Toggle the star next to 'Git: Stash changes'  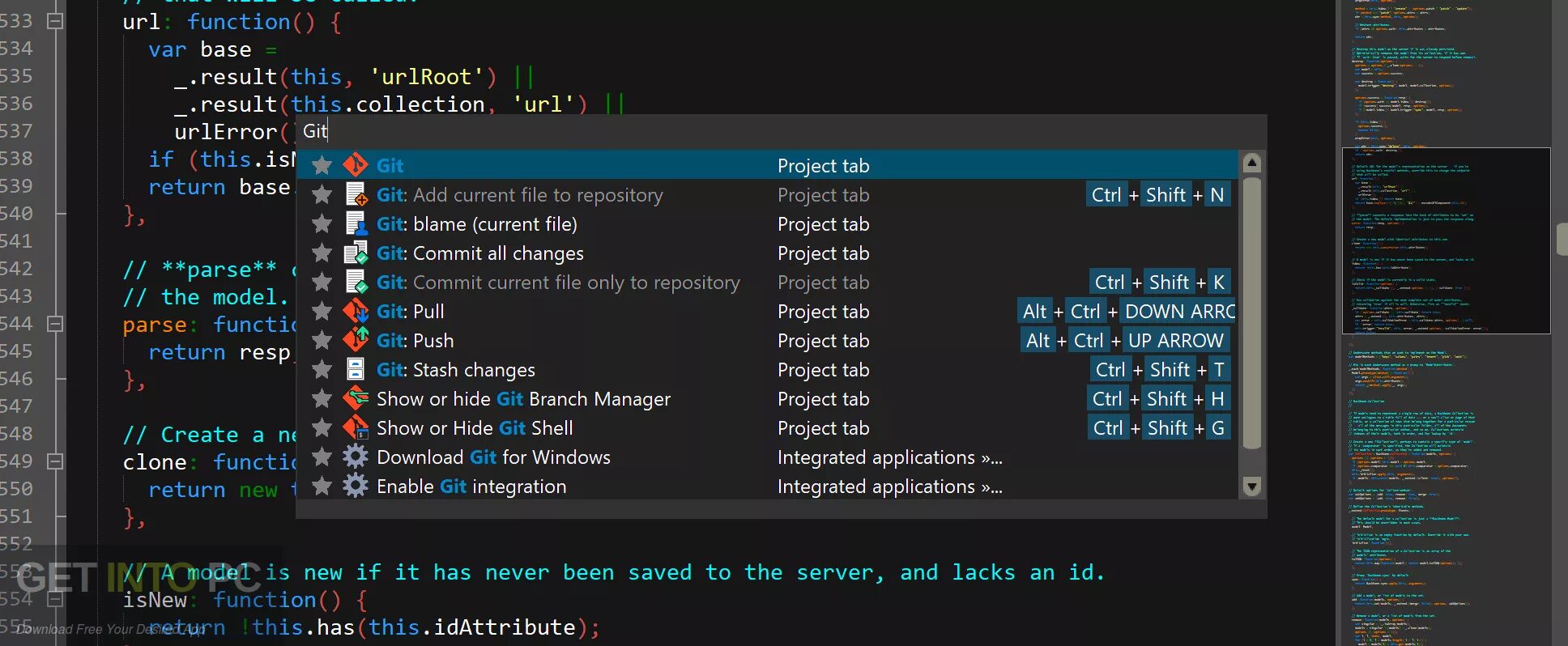tap(322, 369)
